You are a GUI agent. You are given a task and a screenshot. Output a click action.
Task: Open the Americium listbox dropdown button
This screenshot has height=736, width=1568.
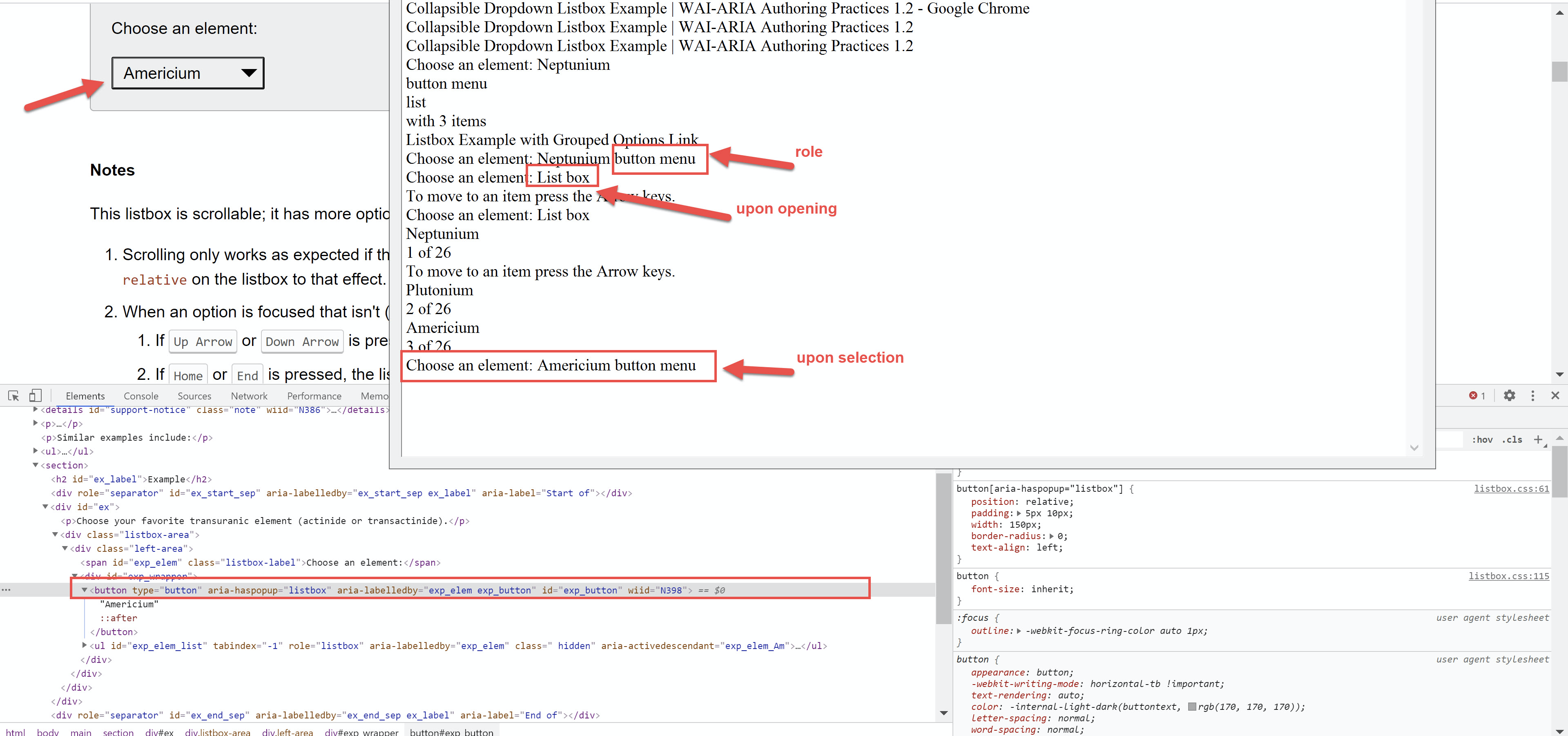pyautogui.click(x=187, y=73)
